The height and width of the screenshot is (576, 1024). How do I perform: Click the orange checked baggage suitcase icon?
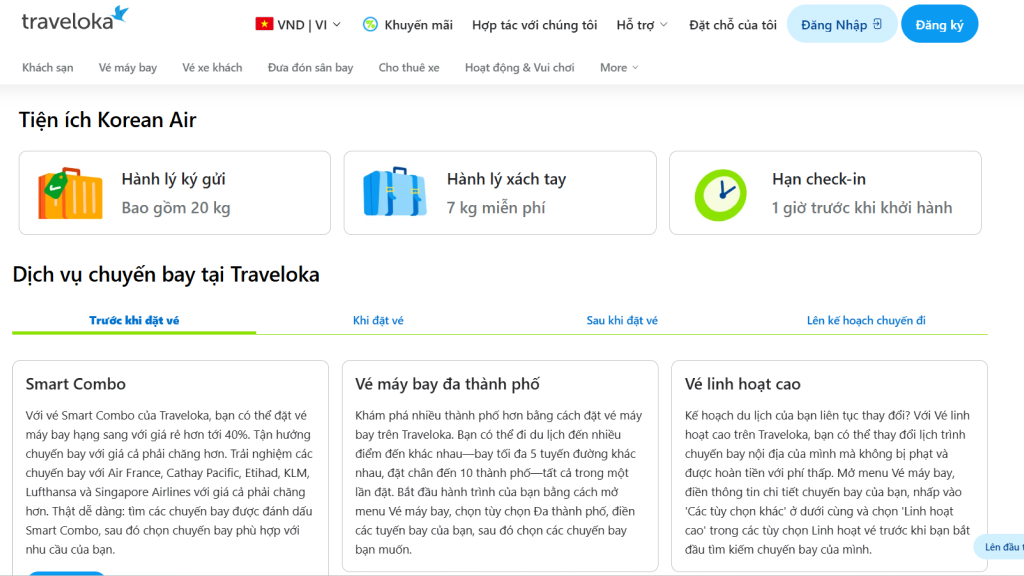point(71,193)
